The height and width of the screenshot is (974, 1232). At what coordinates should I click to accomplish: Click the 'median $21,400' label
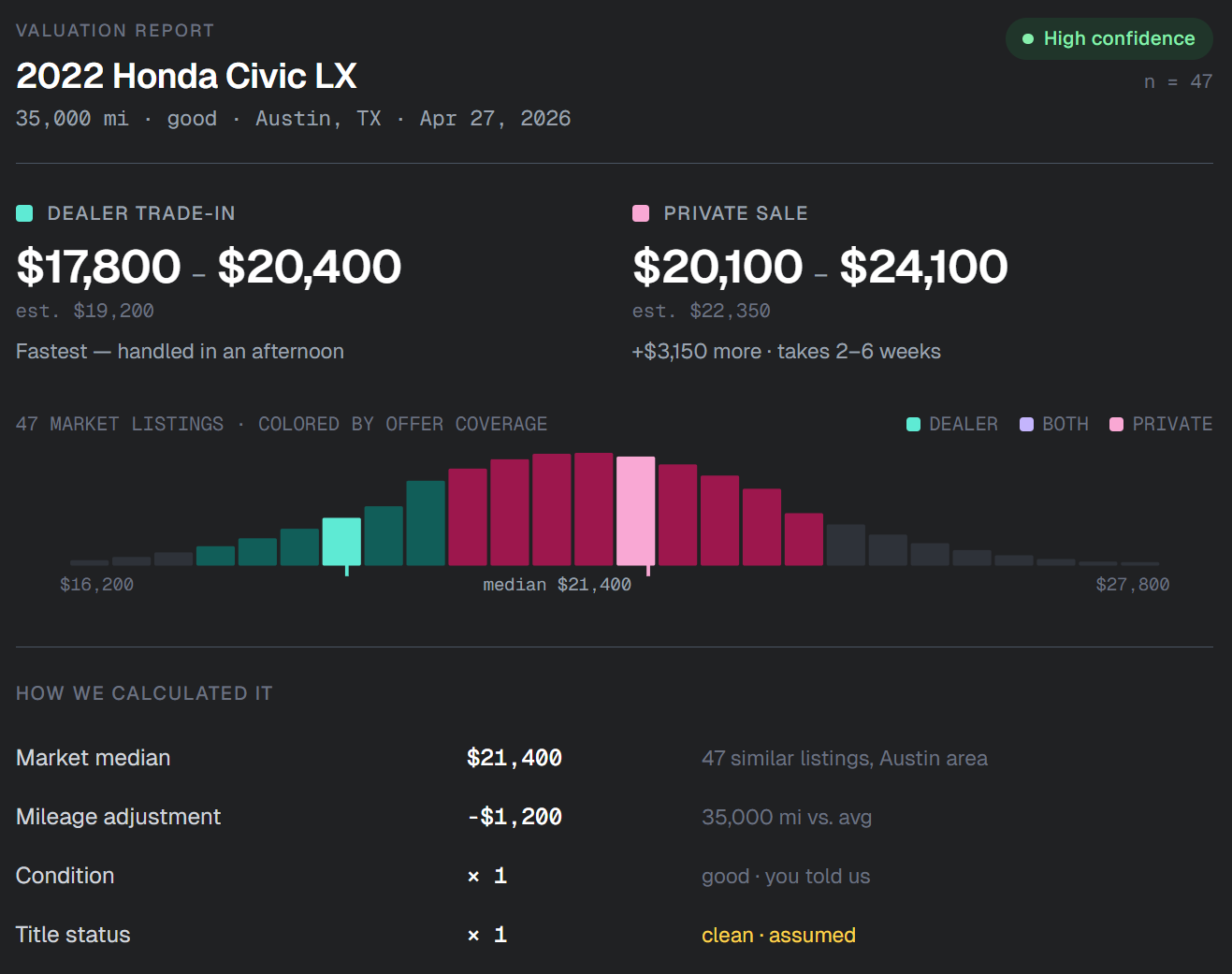557,585
